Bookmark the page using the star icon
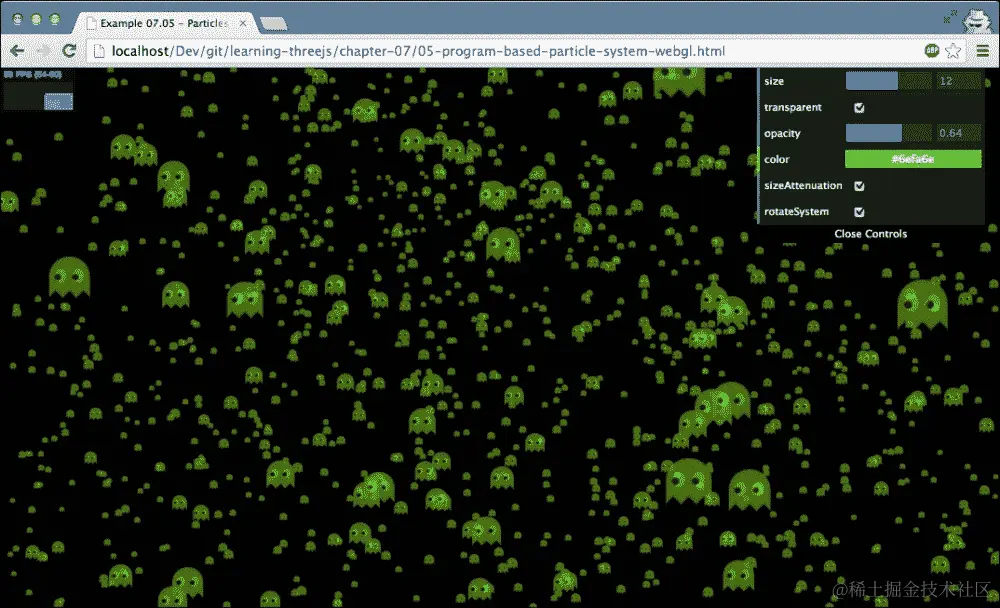The height and width of the screenshot is (608, 1000). (953, 50)
